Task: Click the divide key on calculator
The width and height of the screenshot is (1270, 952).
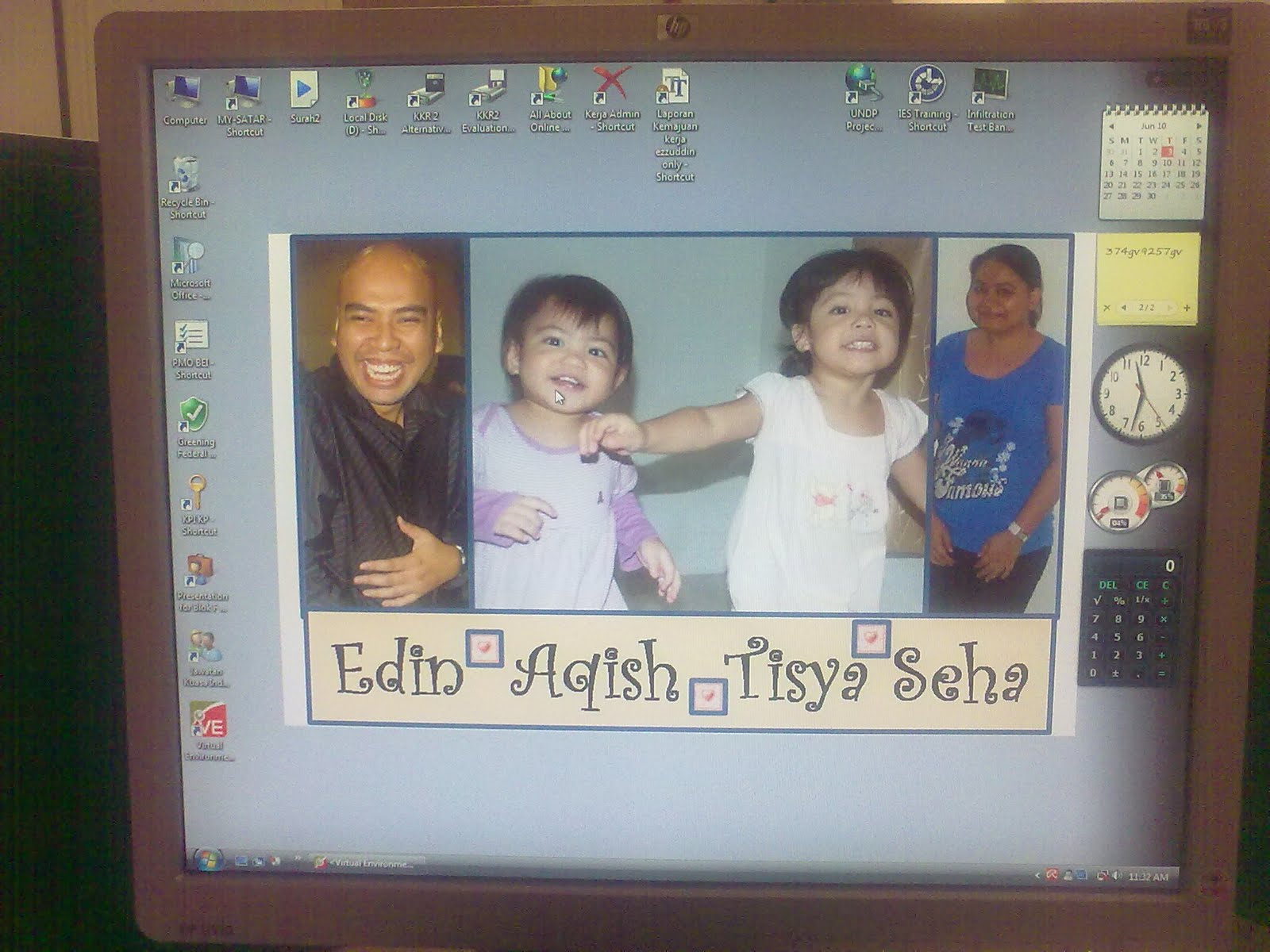Action: coord(1164,601)
